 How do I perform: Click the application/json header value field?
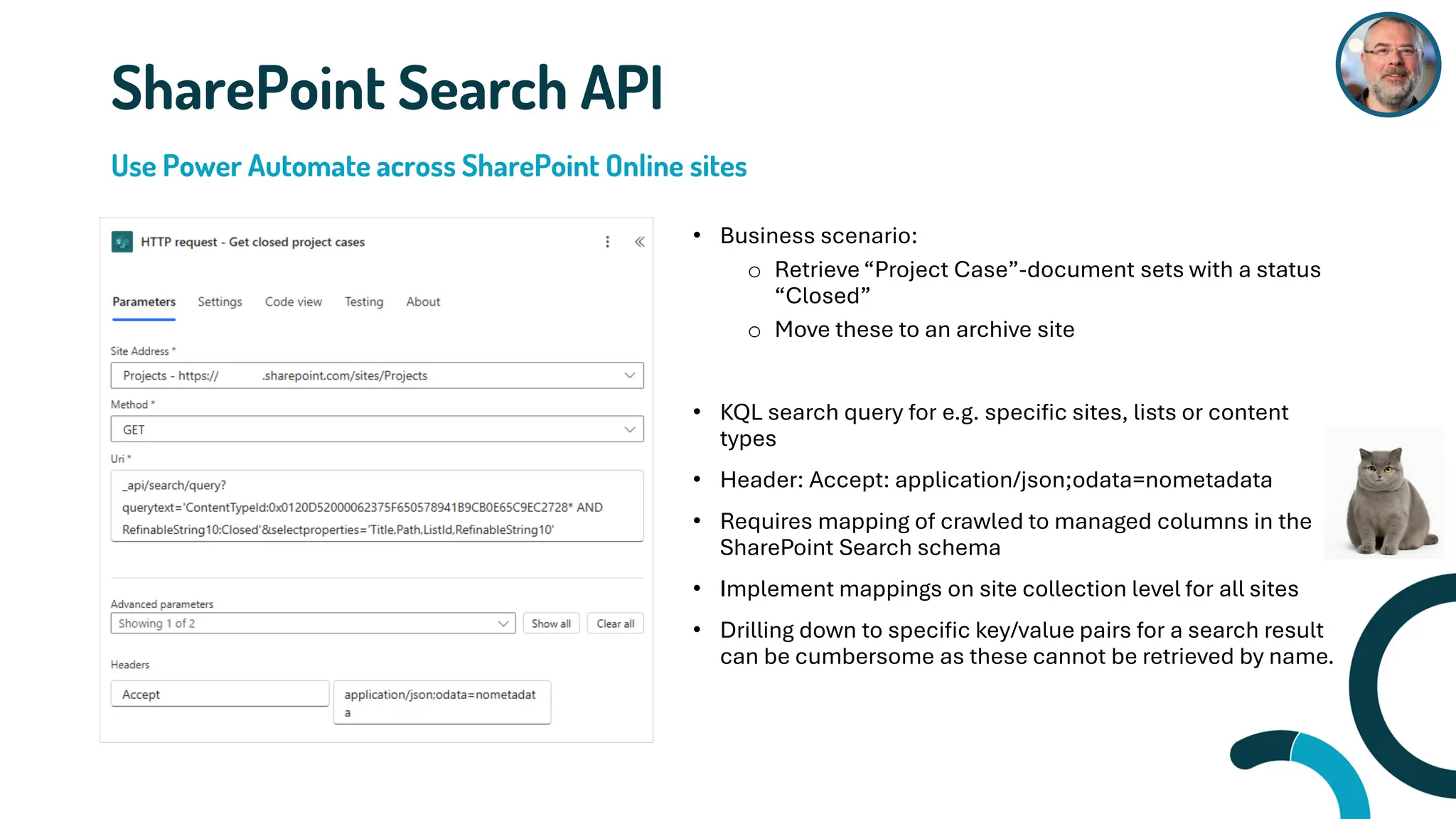click(442, 702)
